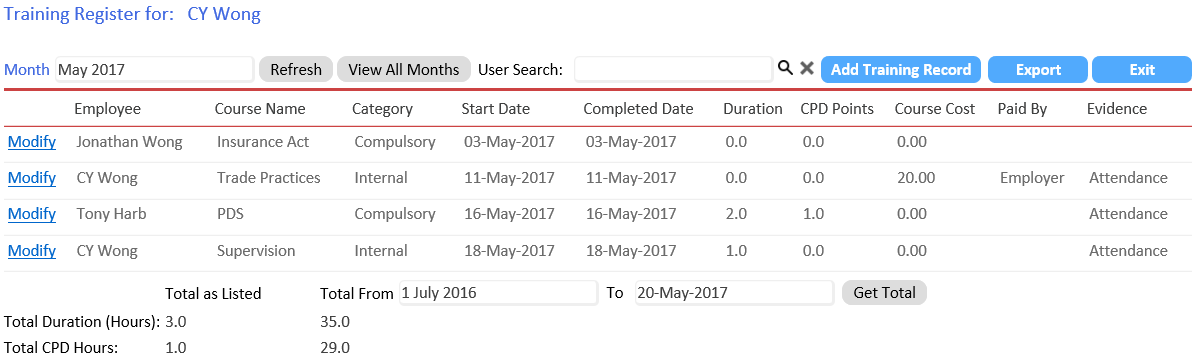The width and height of the screenshot is (1195, 363).
Task: Click the Course Name column header
Action: 260,109
